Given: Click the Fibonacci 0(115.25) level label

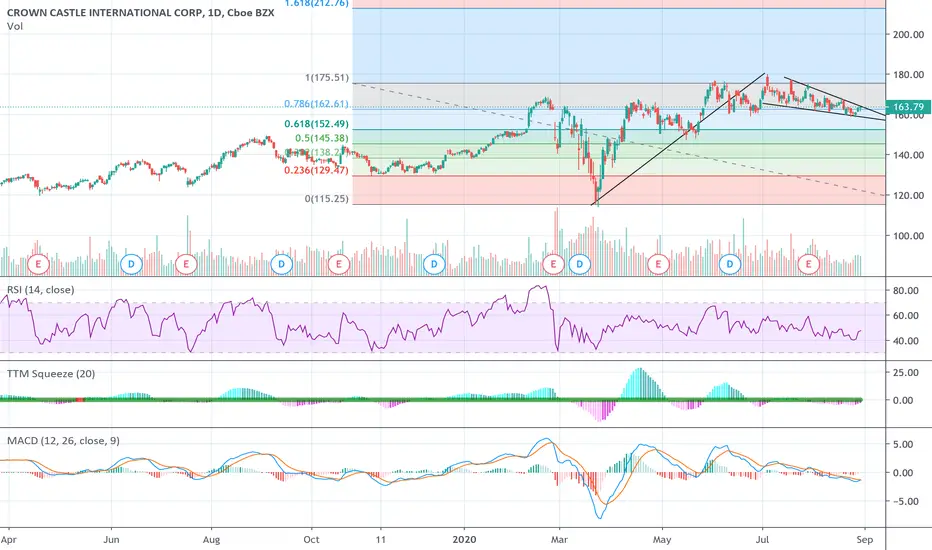Looking at the screenshot, I should click(327, 199).
